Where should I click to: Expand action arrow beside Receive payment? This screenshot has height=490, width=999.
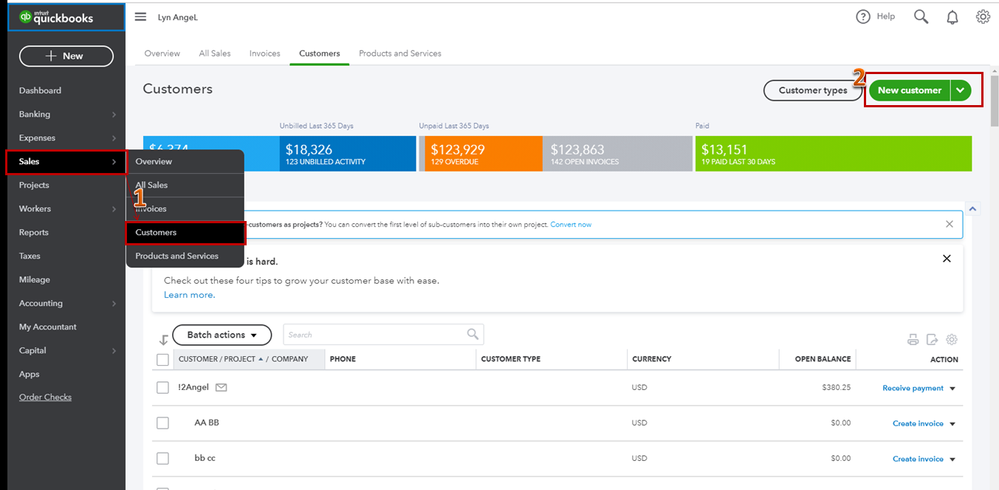pos(953,388)
